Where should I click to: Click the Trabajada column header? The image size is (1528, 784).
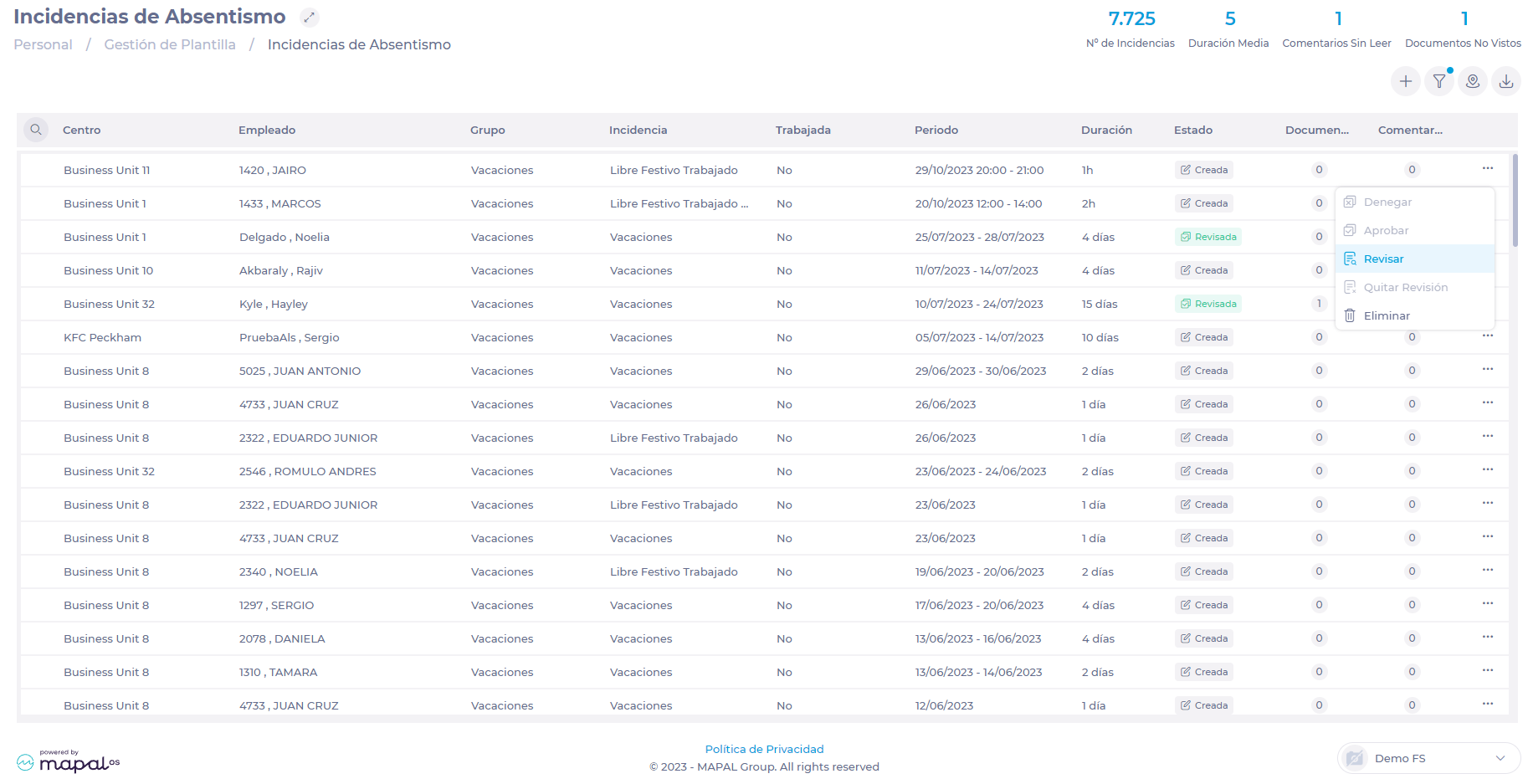pyautogui.click(x=803, y=130)
